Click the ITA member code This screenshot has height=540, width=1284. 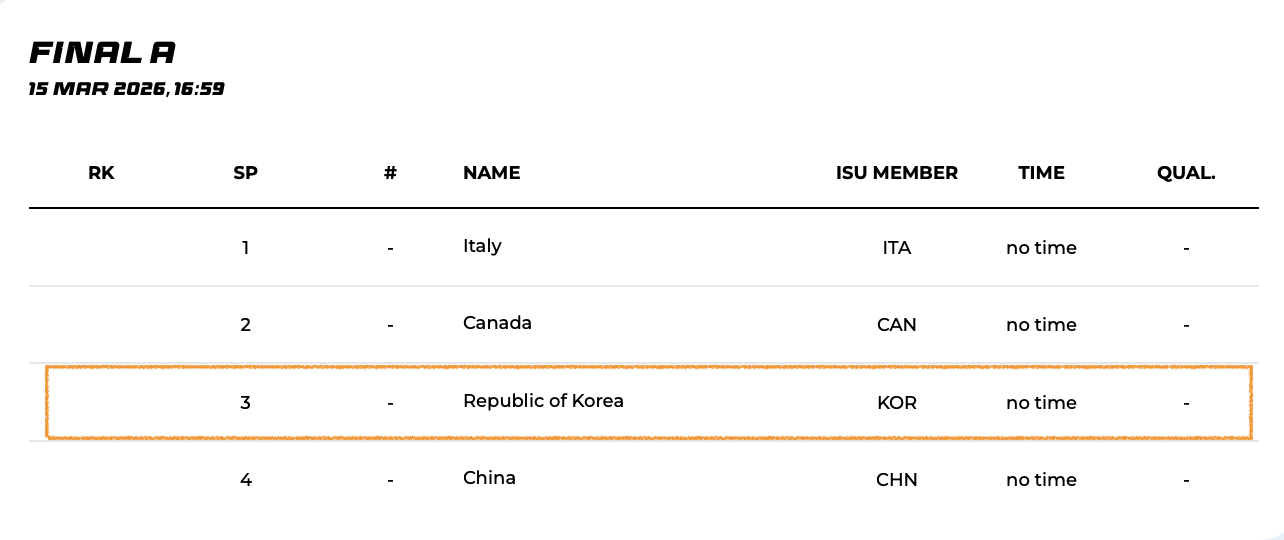tap(896, 248)
